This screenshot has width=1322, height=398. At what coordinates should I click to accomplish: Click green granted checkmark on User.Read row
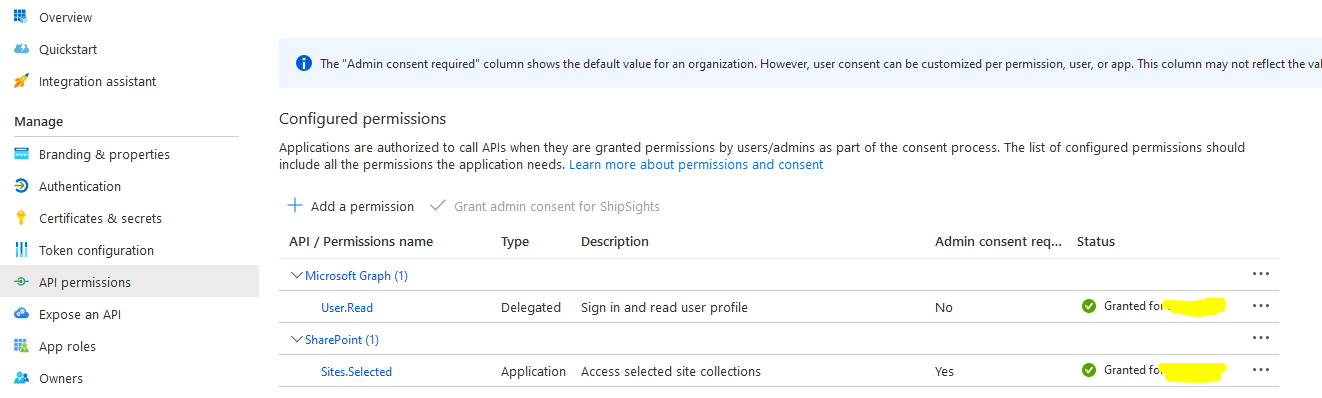click(x=1089, y=306)
